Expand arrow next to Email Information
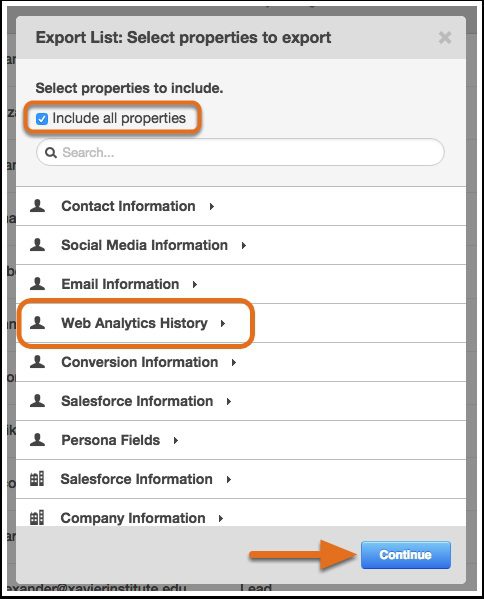Viewport: 484px width, 599px height. pyautogui.click(x=195, y=285)
